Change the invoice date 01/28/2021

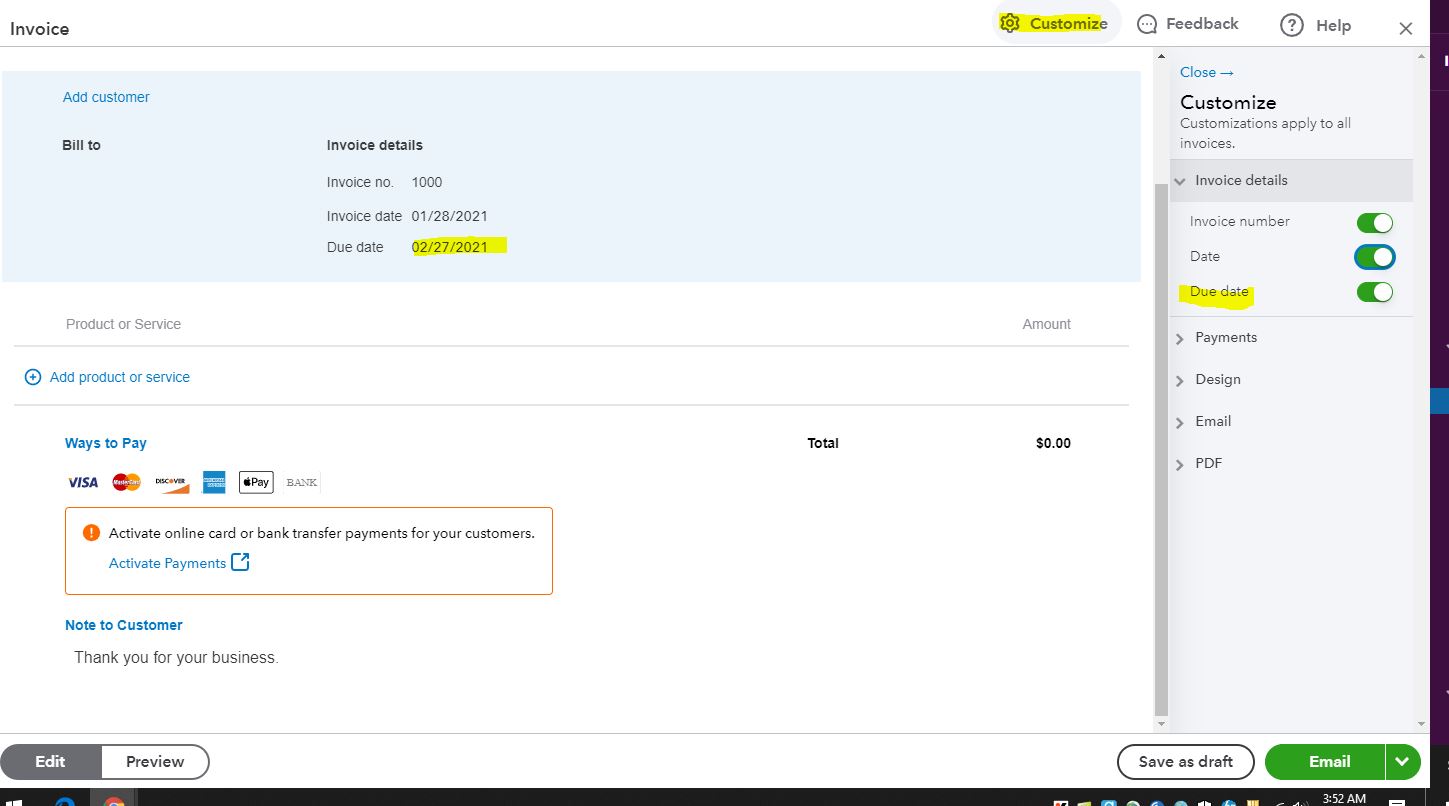tap(450, 216)
